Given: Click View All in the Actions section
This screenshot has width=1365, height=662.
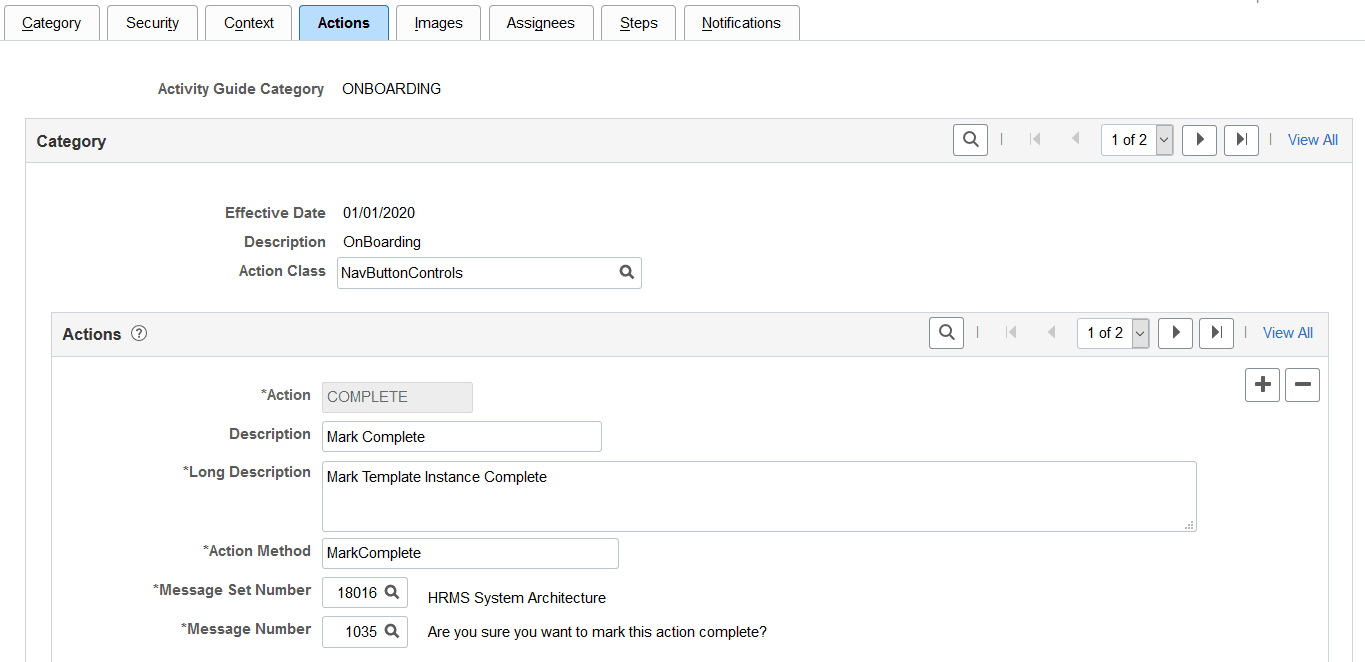Looking at the screenshot, I should [1287, 332].
